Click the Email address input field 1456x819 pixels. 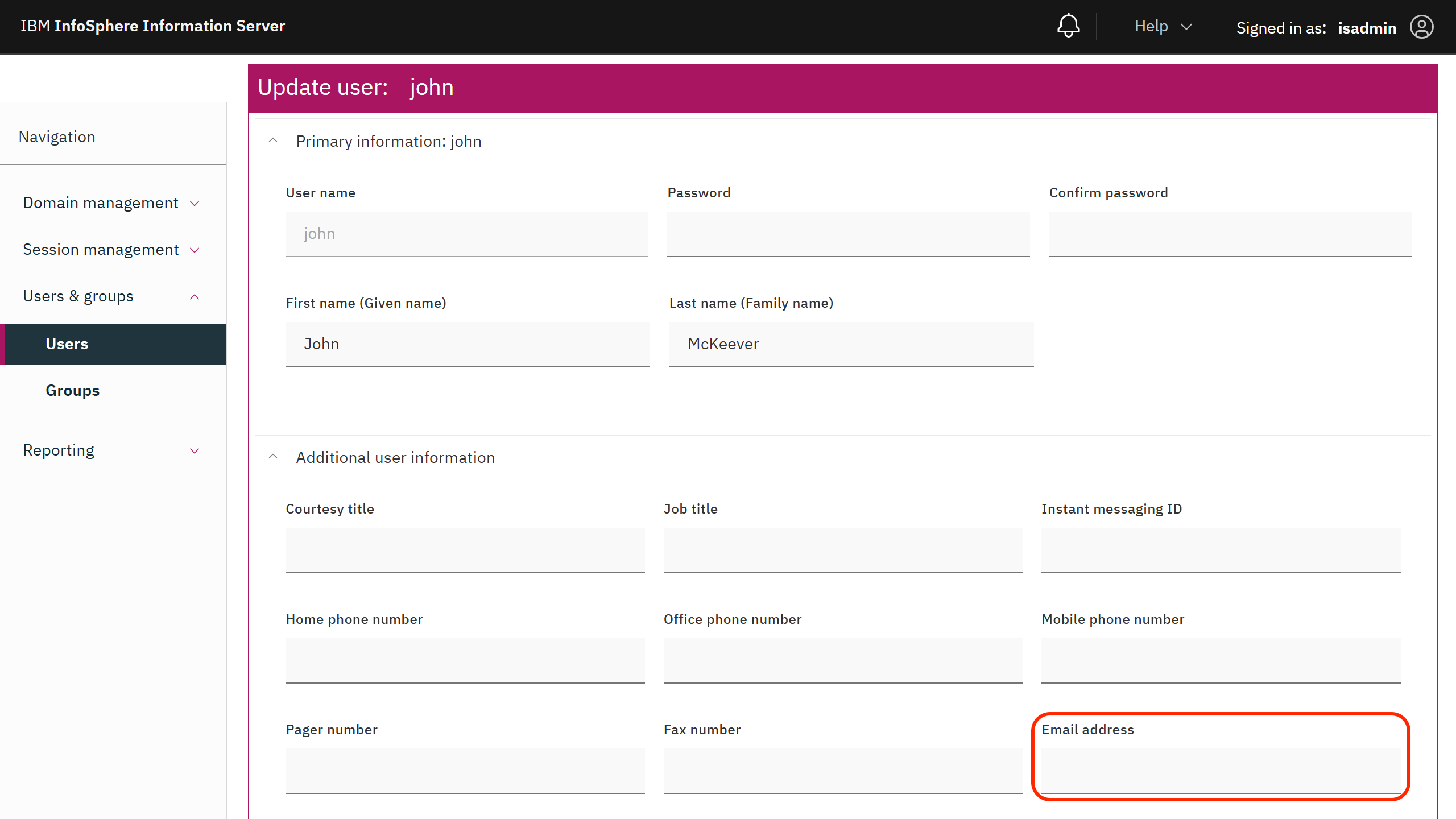pos(1221,770)
